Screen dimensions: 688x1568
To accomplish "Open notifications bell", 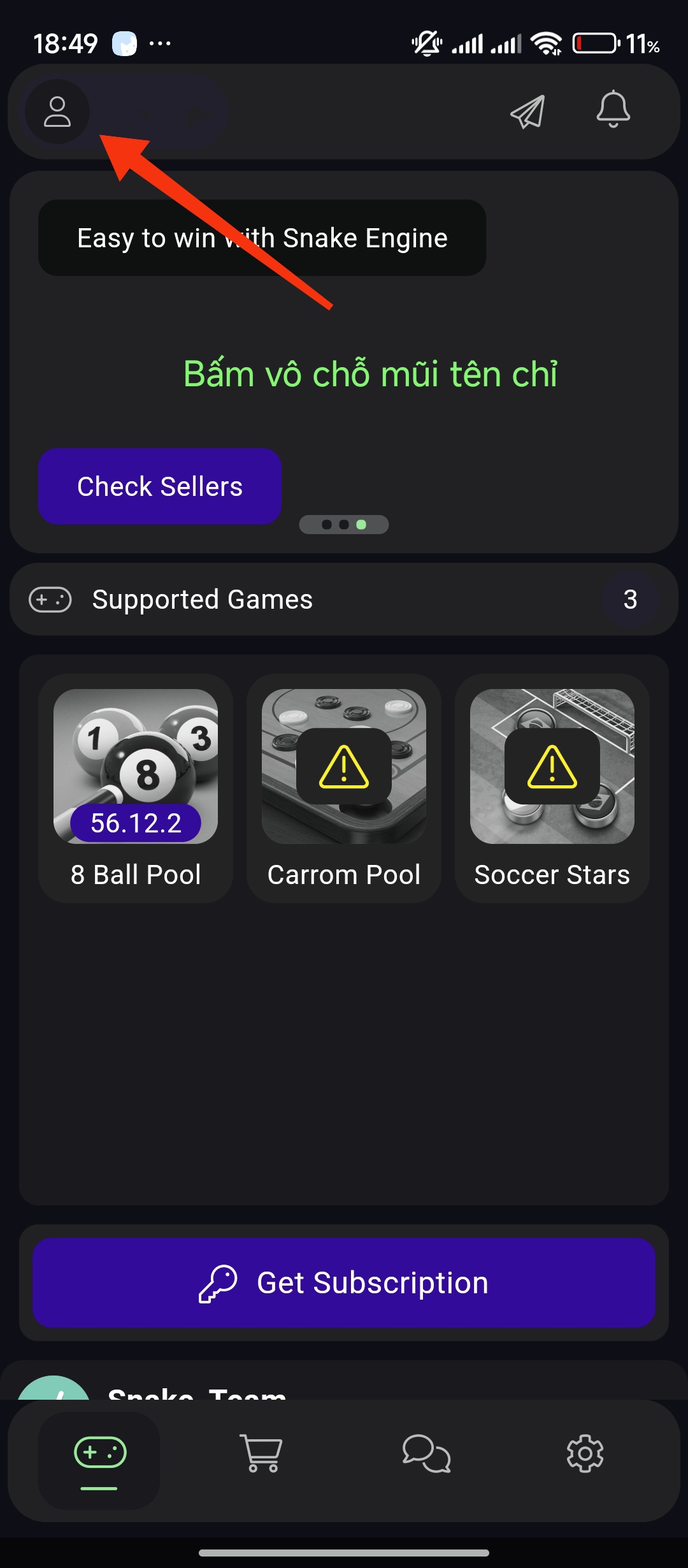I will coord(613,110).
